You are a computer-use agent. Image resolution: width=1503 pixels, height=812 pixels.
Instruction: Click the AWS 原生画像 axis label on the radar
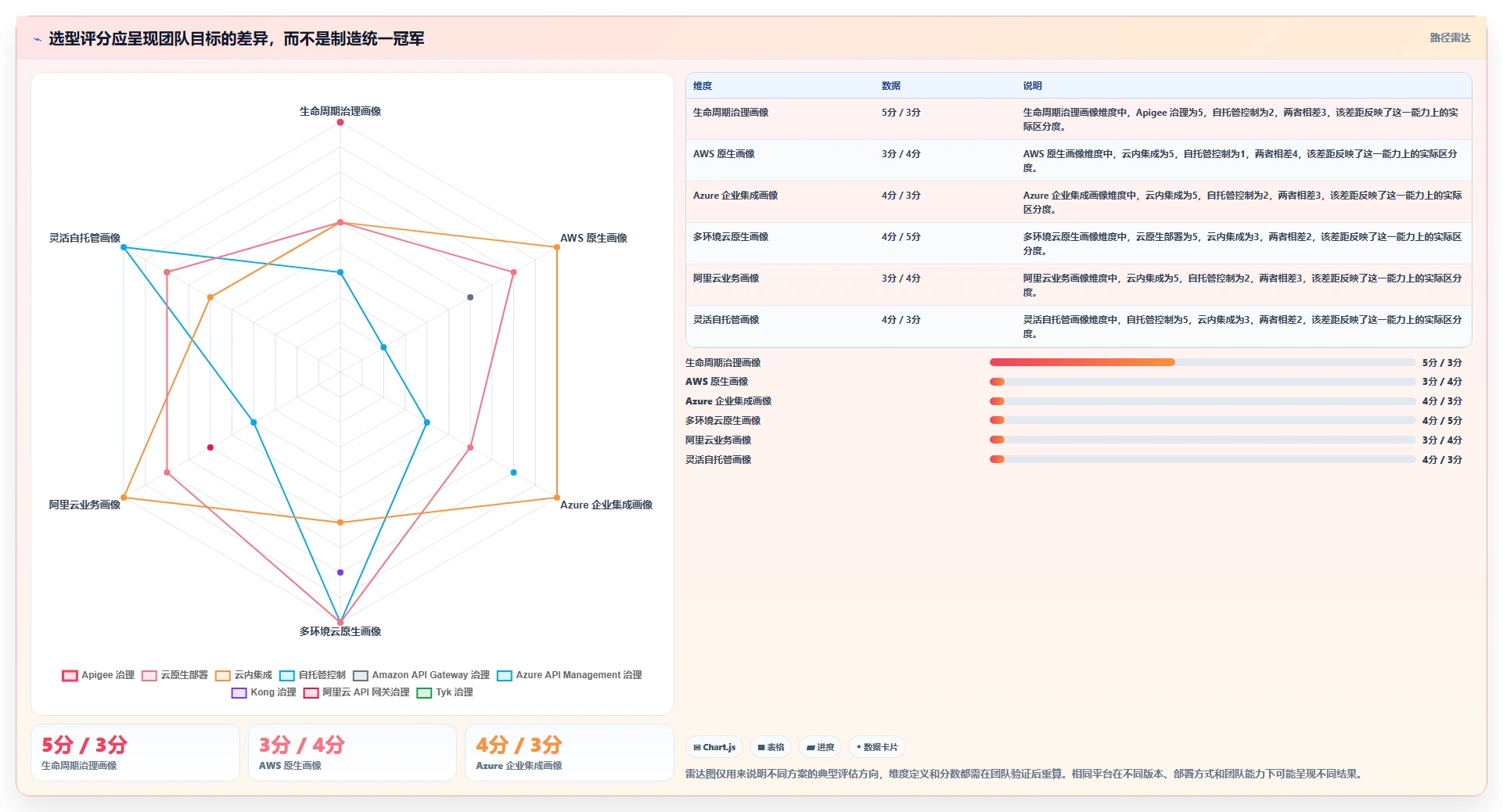pyautogui.click(x=594, y=238)
